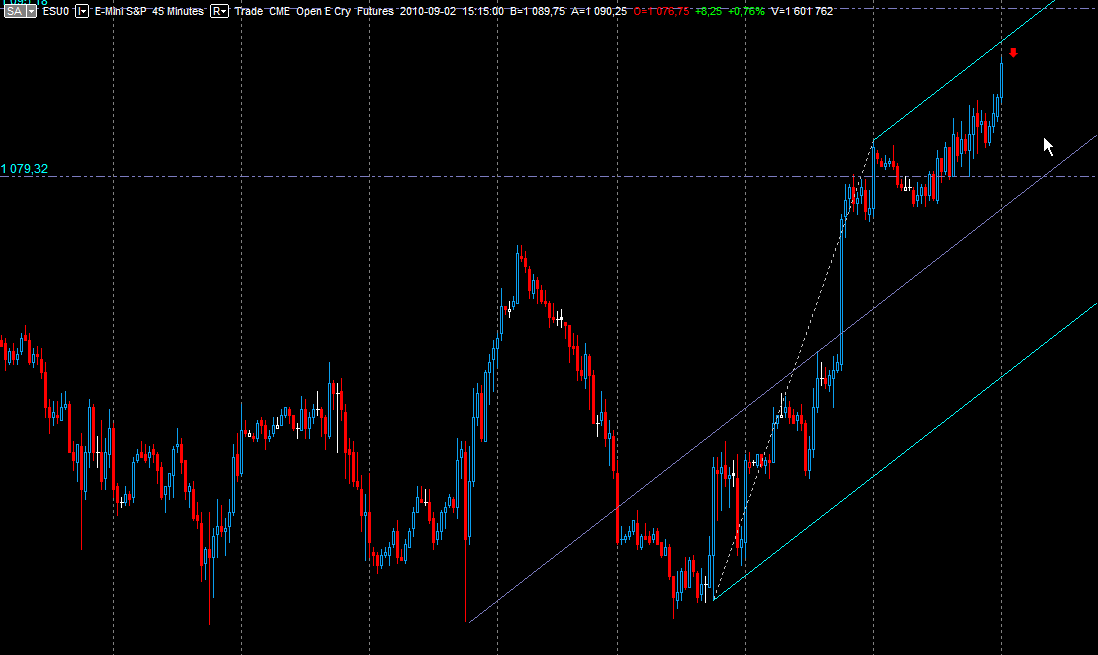This screenshot has width=1098, height=655.
Task: Click the red O=1 076,75 open value
Action: coord(661,11)
